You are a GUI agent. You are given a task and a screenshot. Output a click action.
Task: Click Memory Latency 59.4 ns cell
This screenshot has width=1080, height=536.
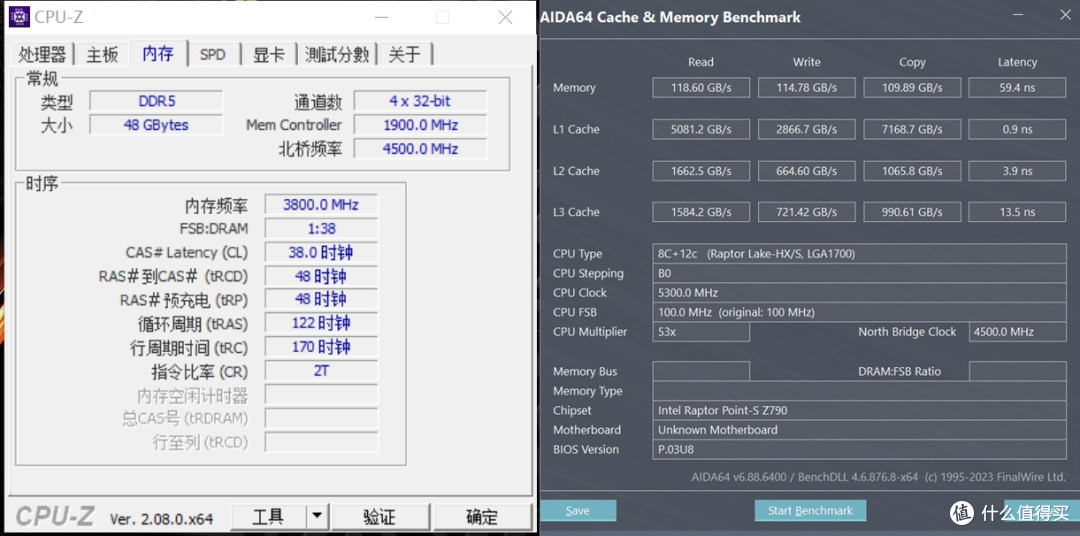(x=1017, y=87)
